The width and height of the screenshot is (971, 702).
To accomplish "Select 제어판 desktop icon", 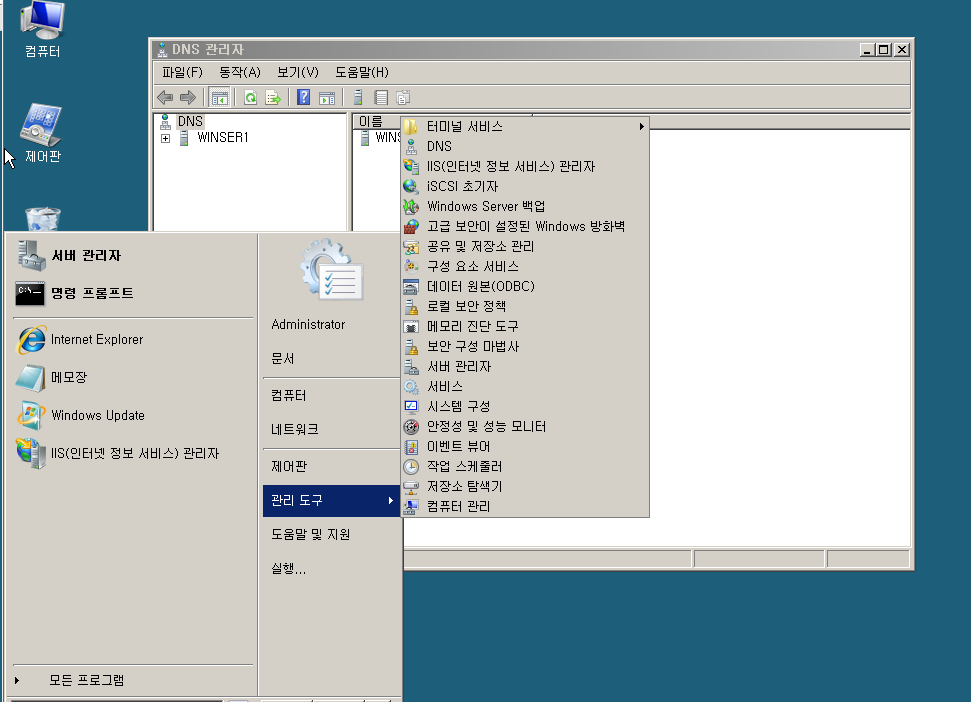I will [42, 133].
